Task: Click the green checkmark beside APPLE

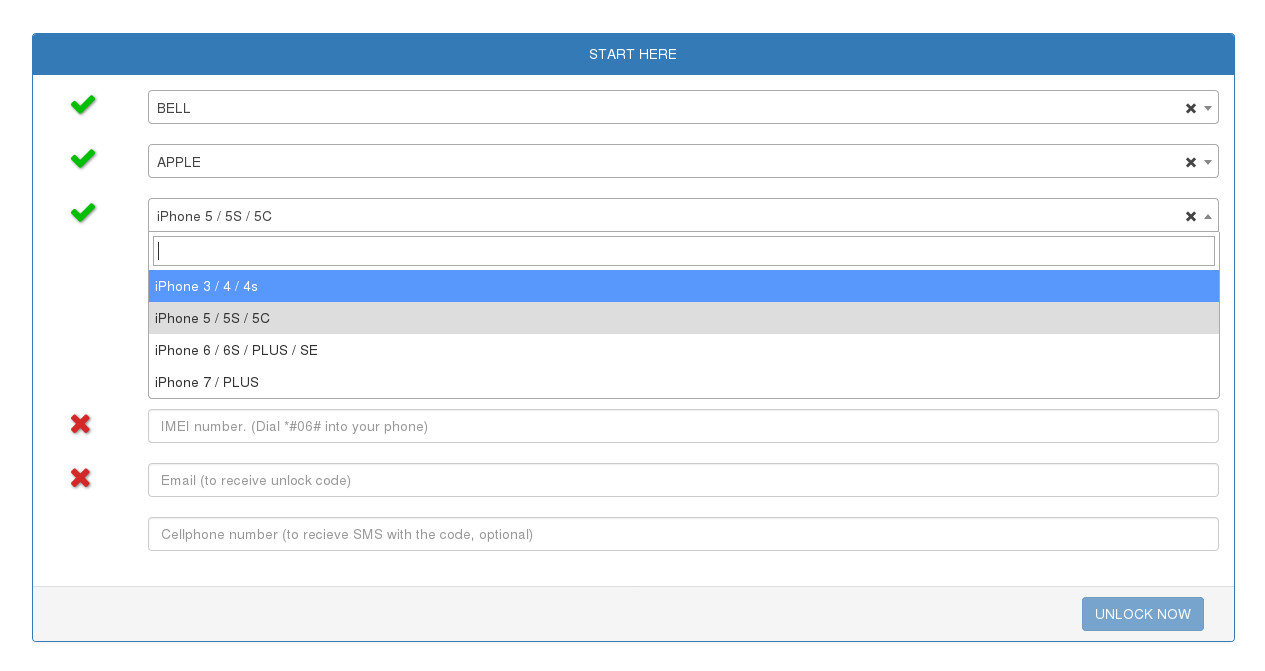Action: click(83, 158)
